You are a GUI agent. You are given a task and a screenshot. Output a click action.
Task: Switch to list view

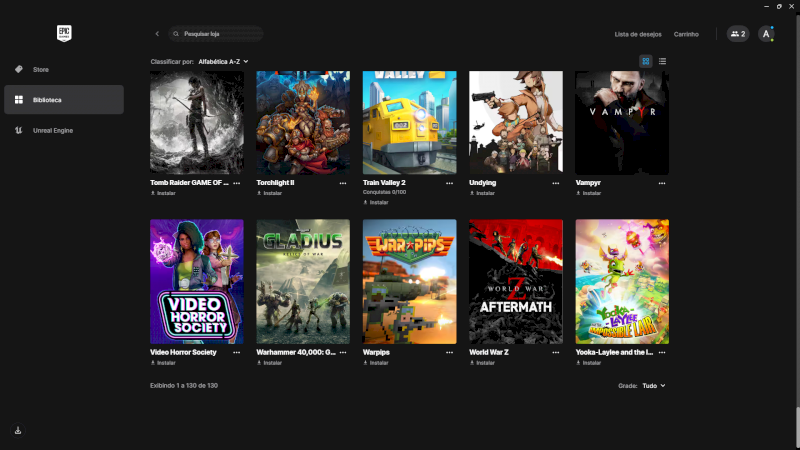point(662,61)
